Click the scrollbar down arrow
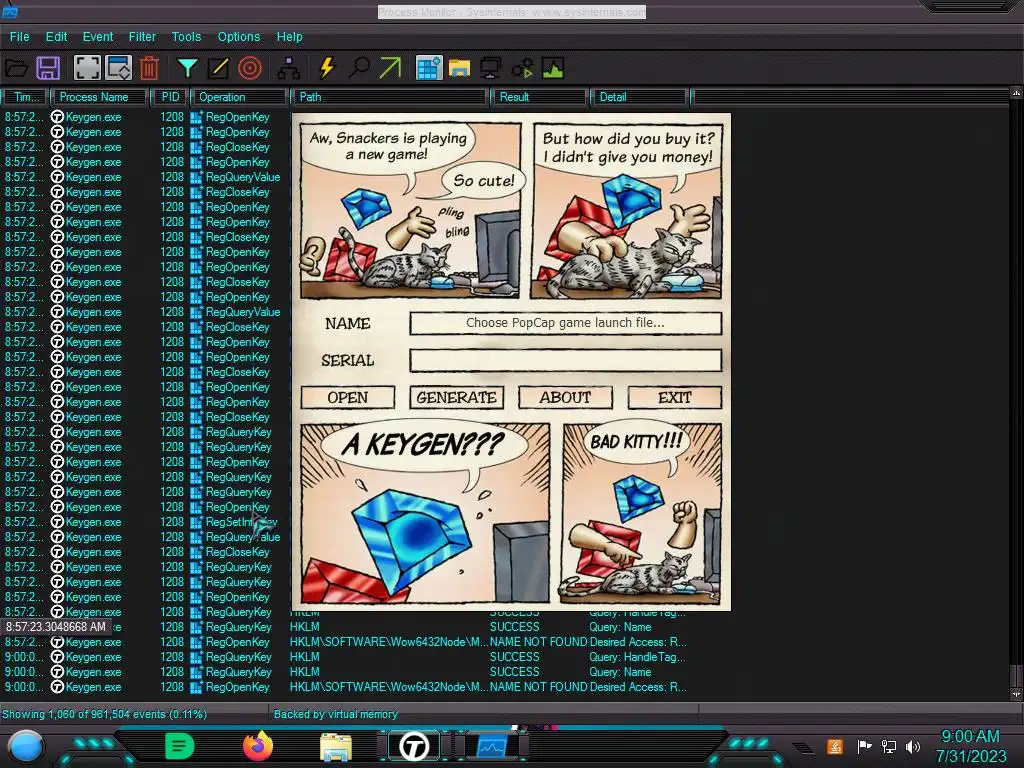Viewport: 1024px width, 768px height. (1016, 694)
